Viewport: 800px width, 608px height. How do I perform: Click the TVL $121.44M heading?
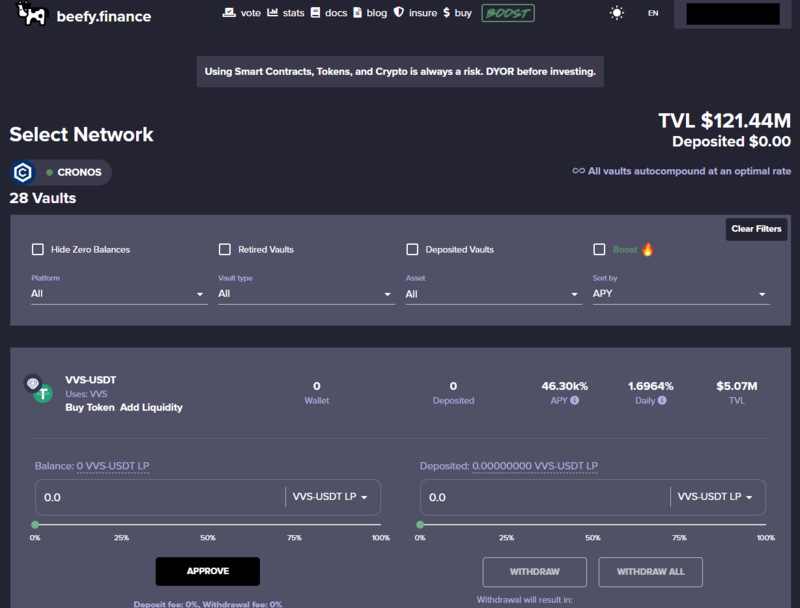pos(724,121)
